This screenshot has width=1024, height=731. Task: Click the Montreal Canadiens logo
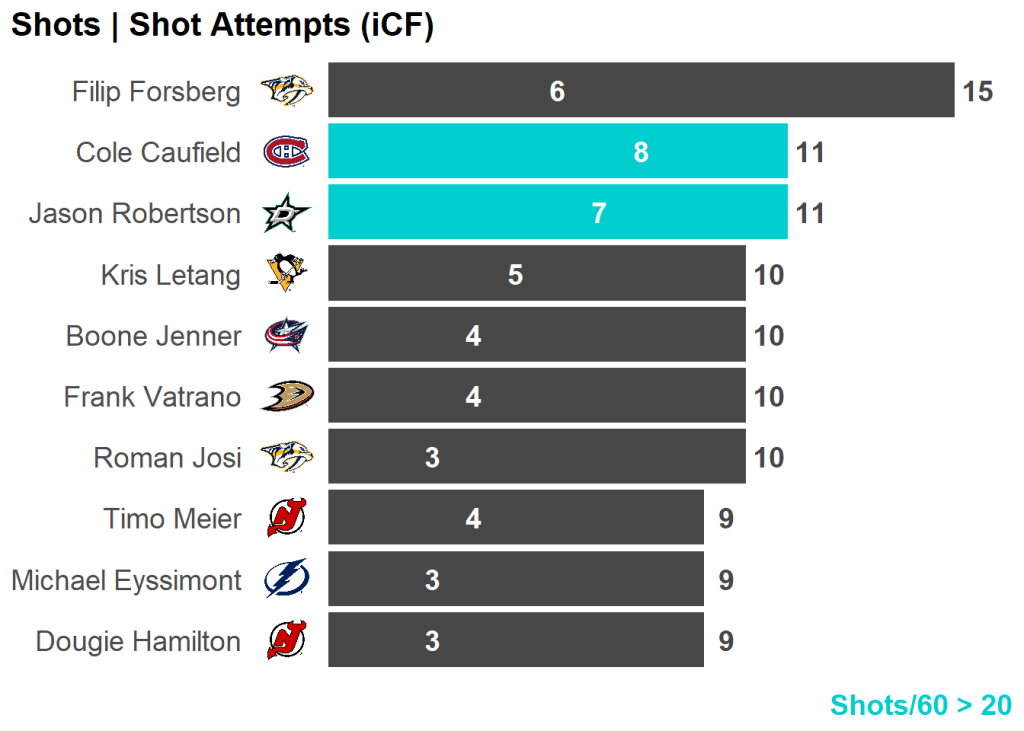click(287, 152)
